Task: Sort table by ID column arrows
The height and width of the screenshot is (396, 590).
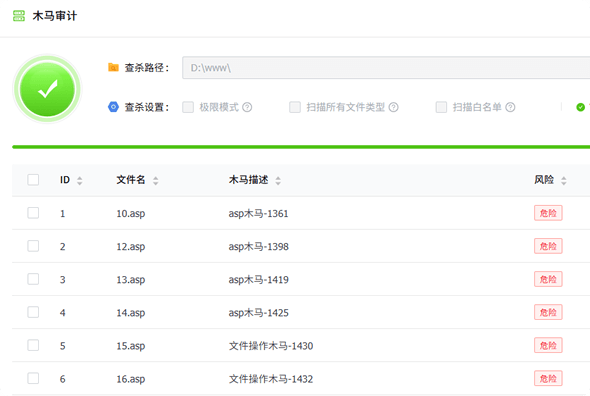Action: click(79, 181)
